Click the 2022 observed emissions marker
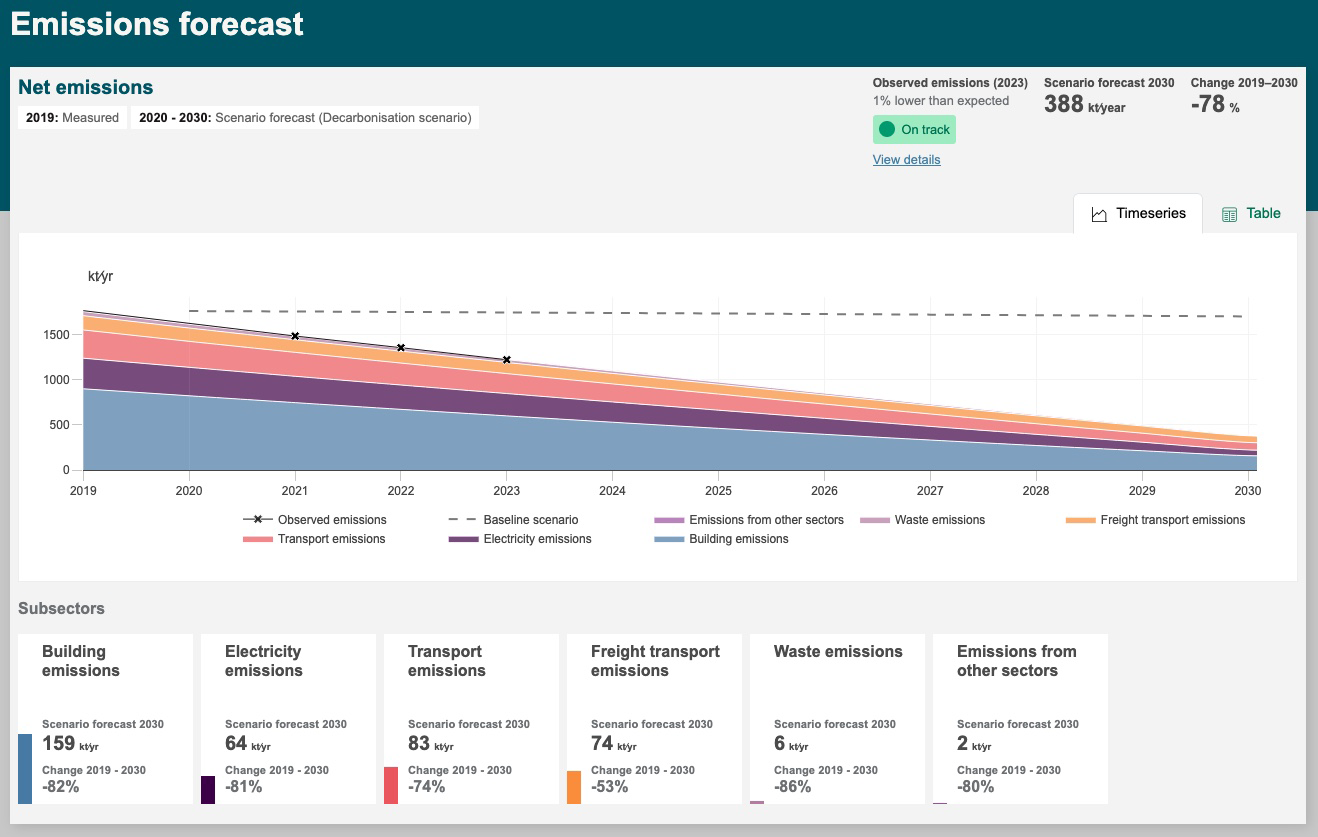Viewport: 1318px width, 837px height. click(x=401, y=348)
